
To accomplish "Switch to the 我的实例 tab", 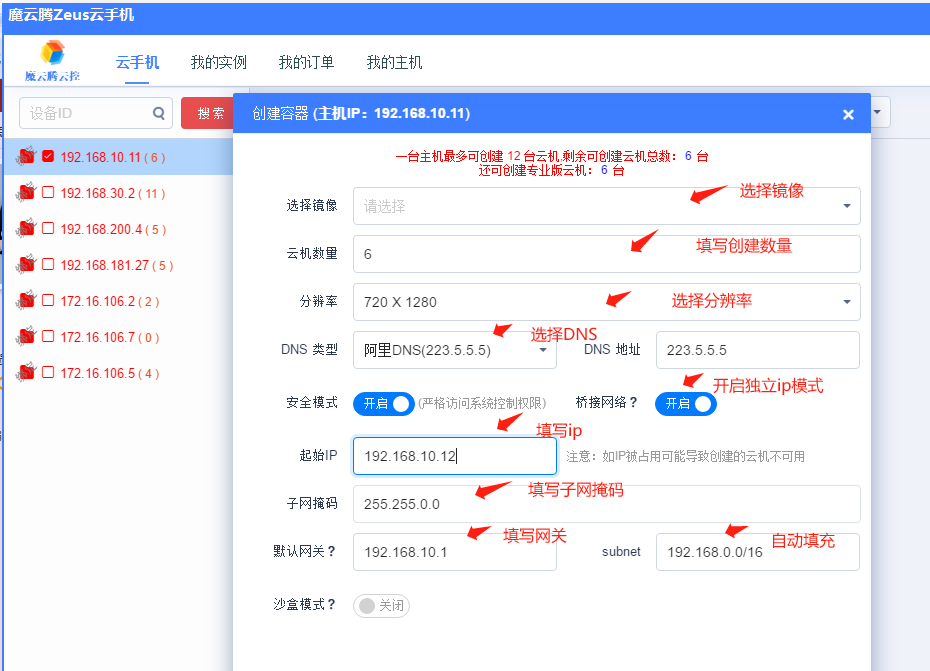I will coord(218,62).
